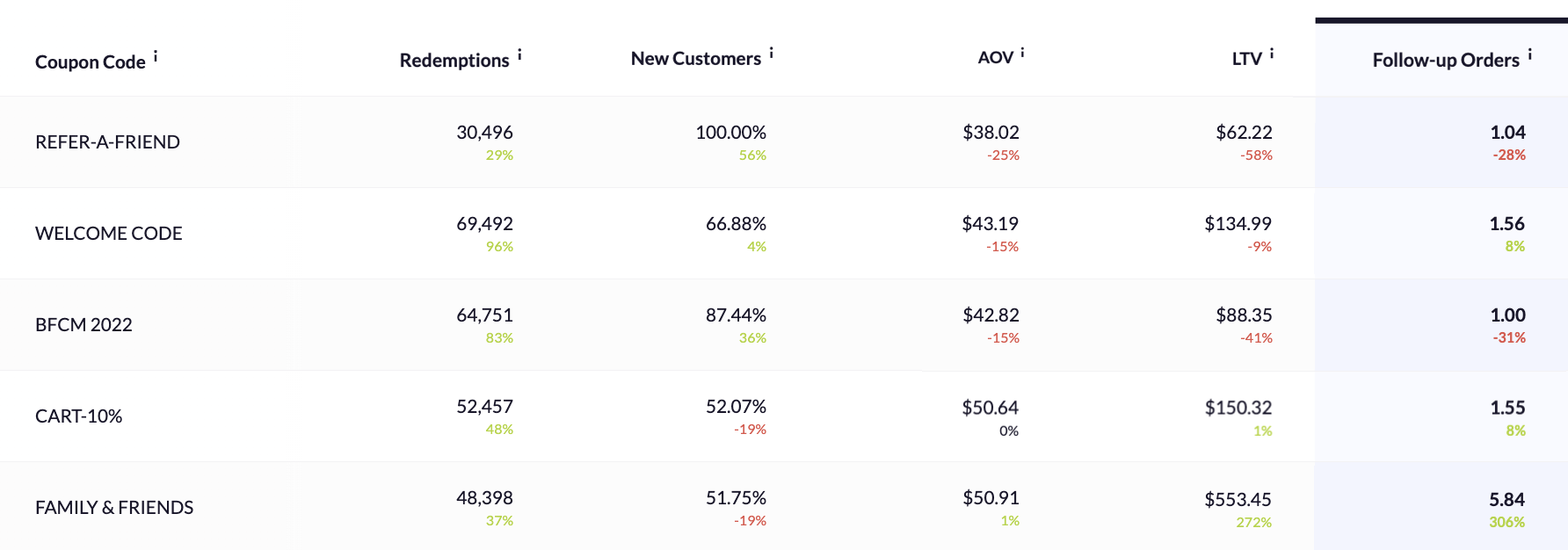
Task: Click info icon next to AOV
Action: 1022,53
